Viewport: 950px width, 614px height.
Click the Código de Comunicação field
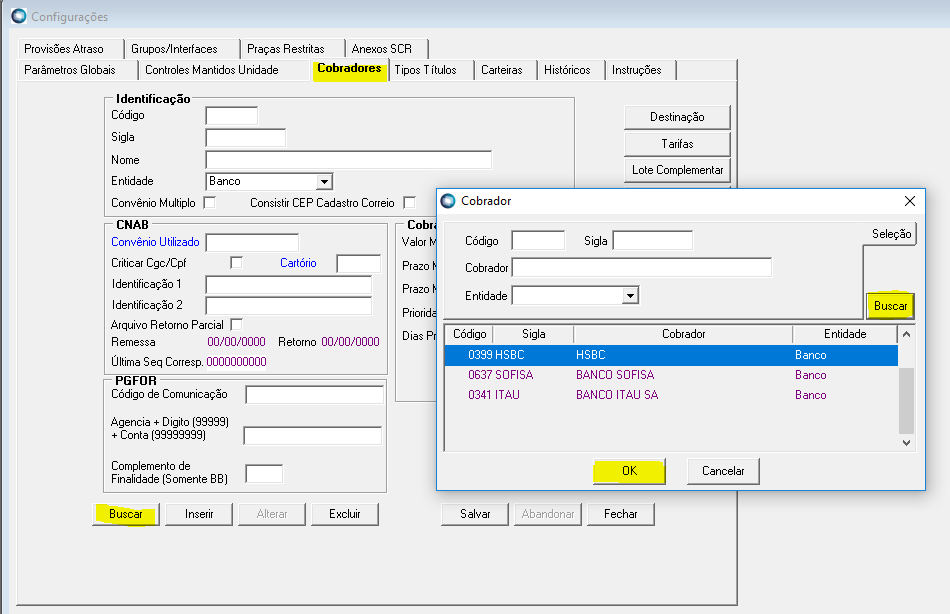tap(314, 395)
